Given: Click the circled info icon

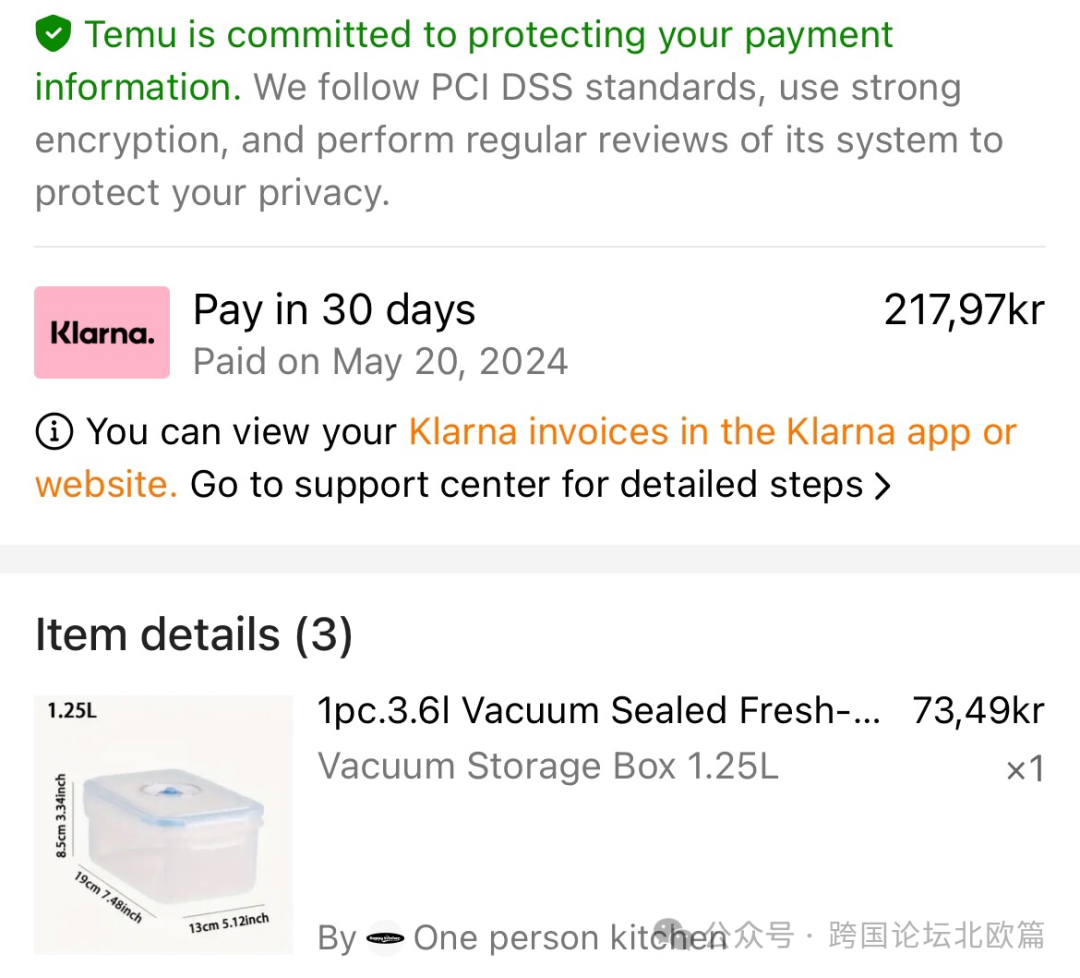Looking at the screenshot, I should [x=54, y=432].
